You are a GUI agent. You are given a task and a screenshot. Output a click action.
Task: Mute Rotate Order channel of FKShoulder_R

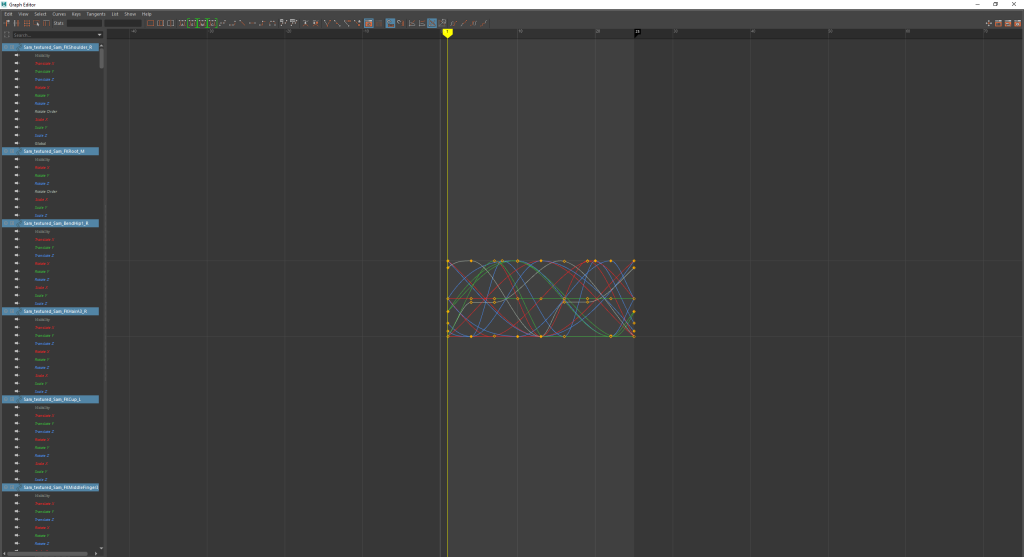[17, 111]
